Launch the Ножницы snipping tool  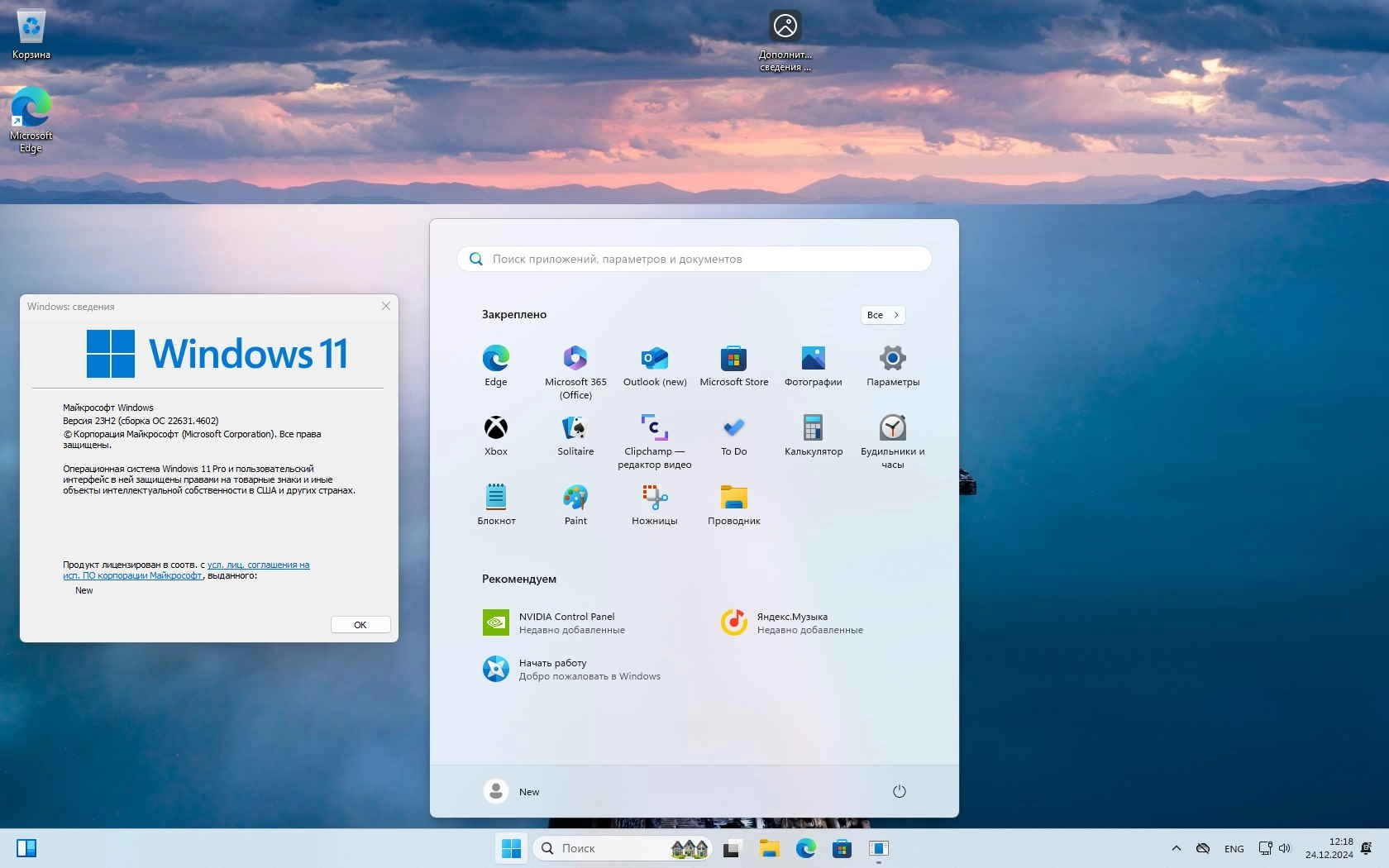[655, 504]
